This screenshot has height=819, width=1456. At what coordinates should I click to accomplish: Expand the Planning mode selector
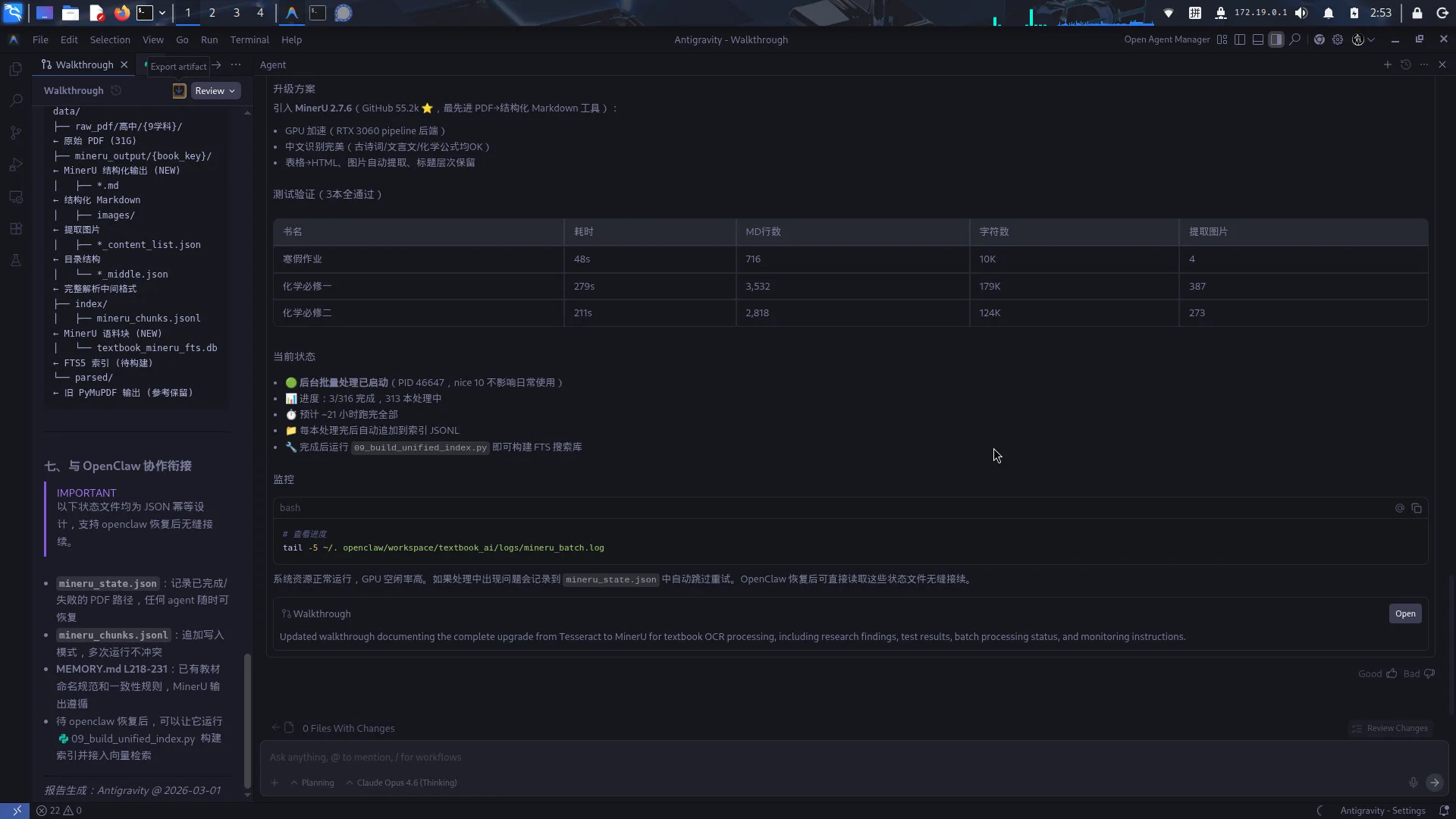pyautogui.click(x=312, y=783)
